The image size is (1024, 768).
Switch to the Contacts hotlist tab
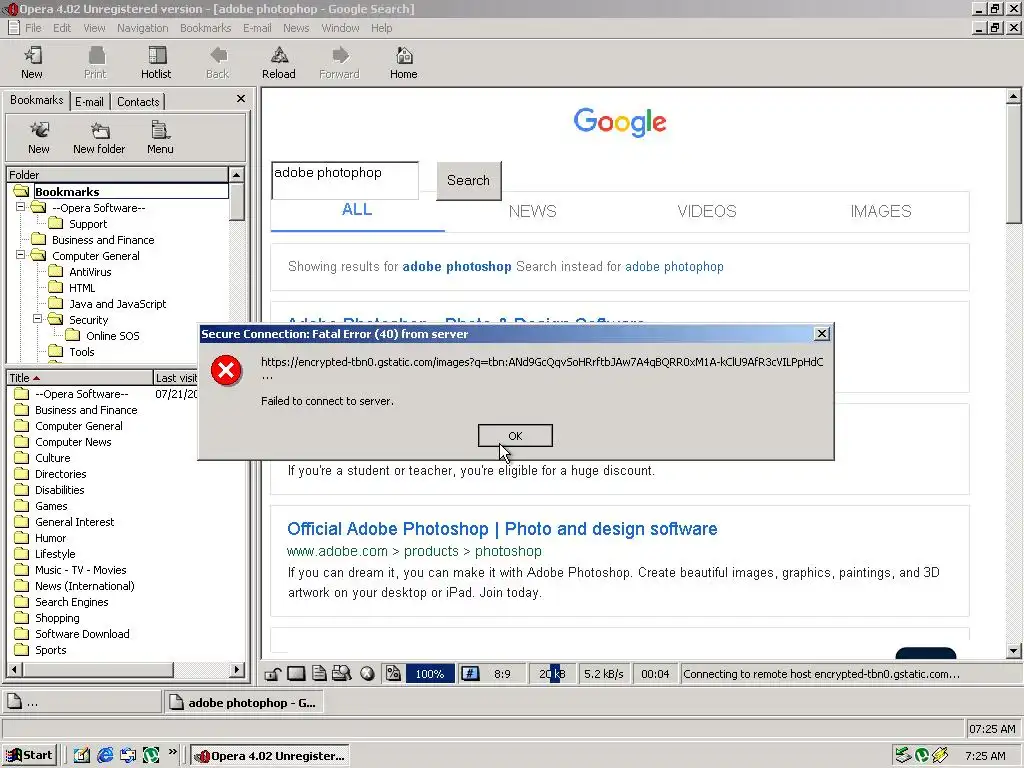138,102
